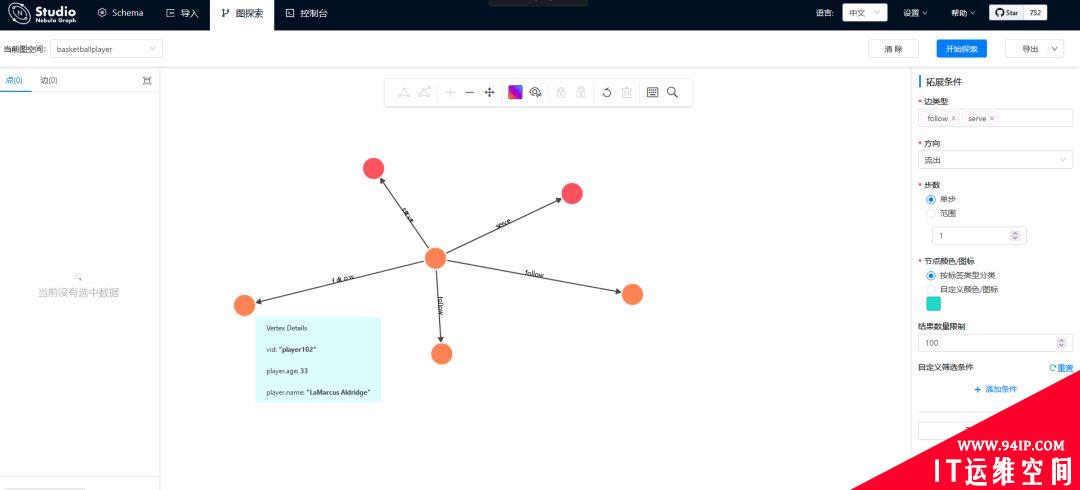Switch to the 图探索 tab
The image size is (1080, 490).
pyautogui.click(x=242, y=13)
